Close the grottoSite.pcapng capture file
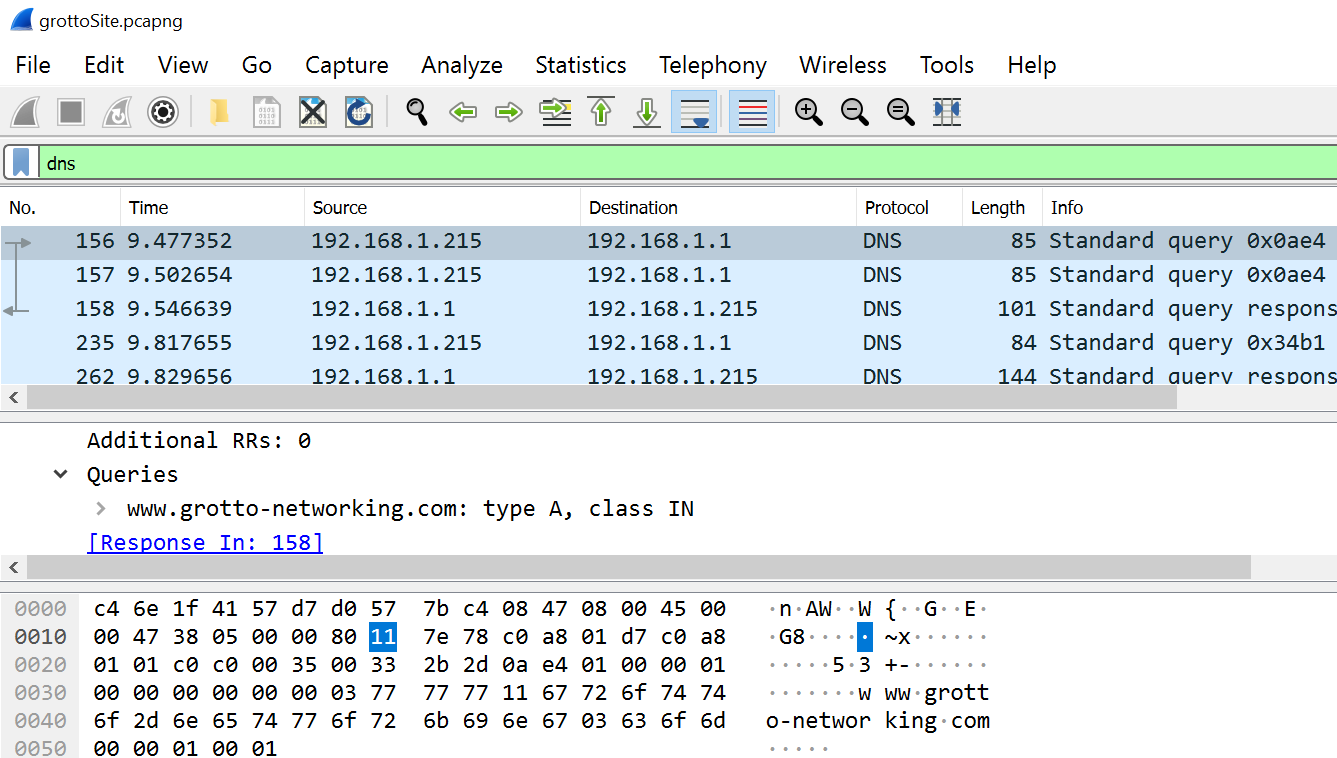The image size is (1337, 758). 313,111
